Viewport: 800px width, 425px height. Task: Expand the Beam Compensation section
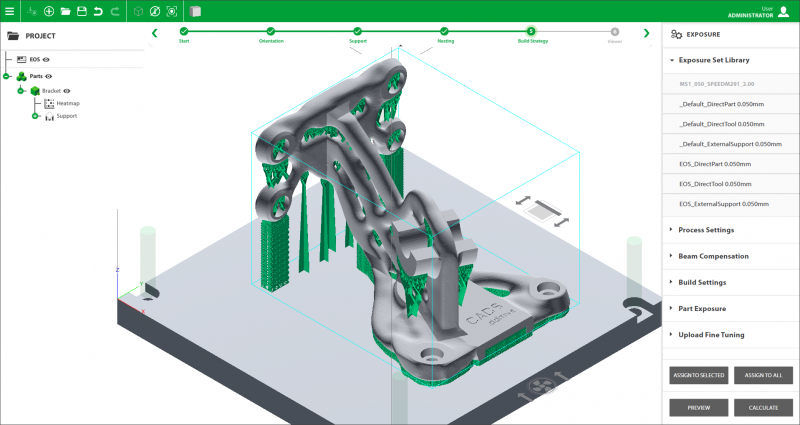(x=712, y=256)
